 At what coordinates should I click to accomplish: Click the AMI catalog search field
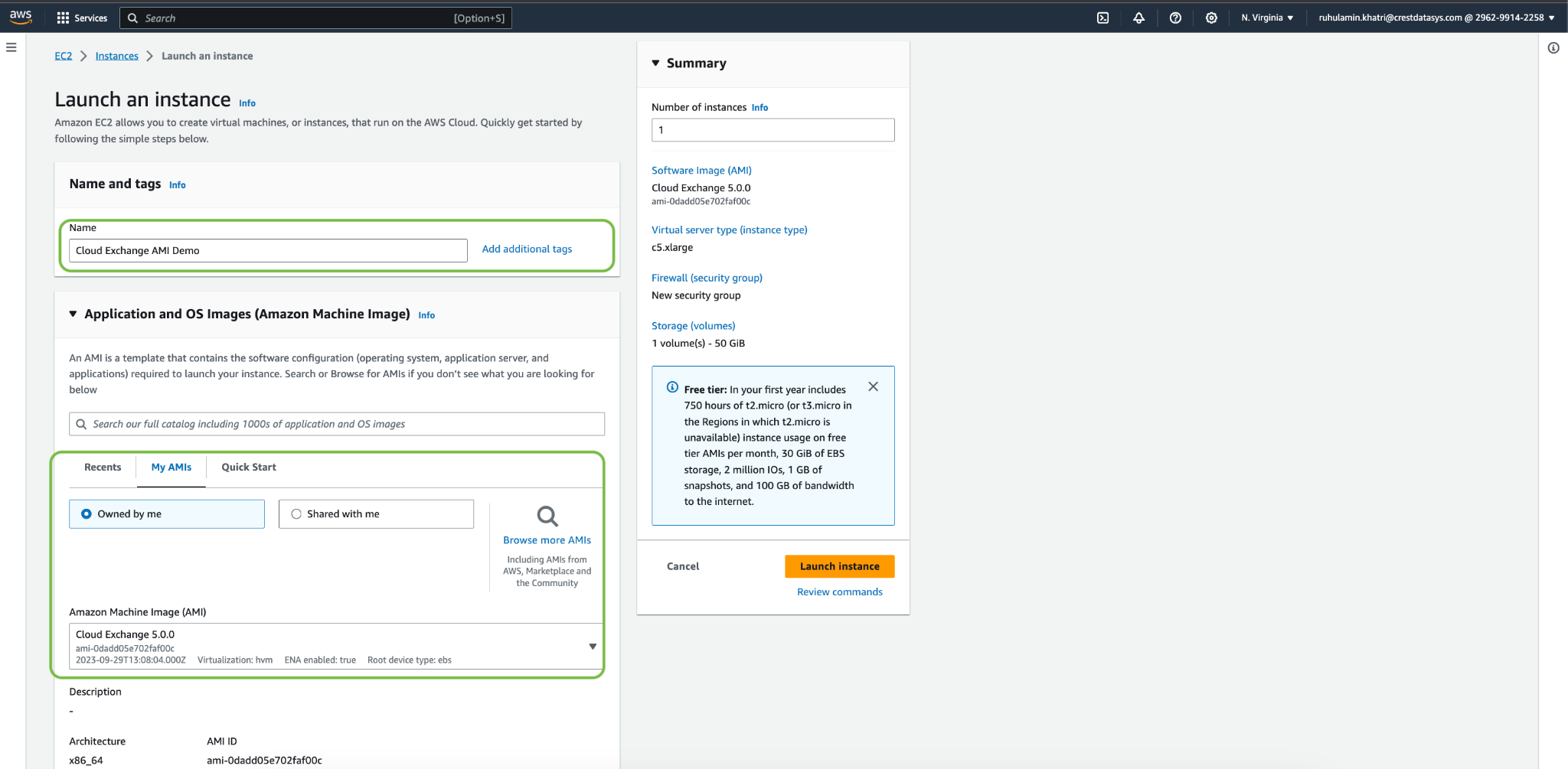(x=336, y=424)
